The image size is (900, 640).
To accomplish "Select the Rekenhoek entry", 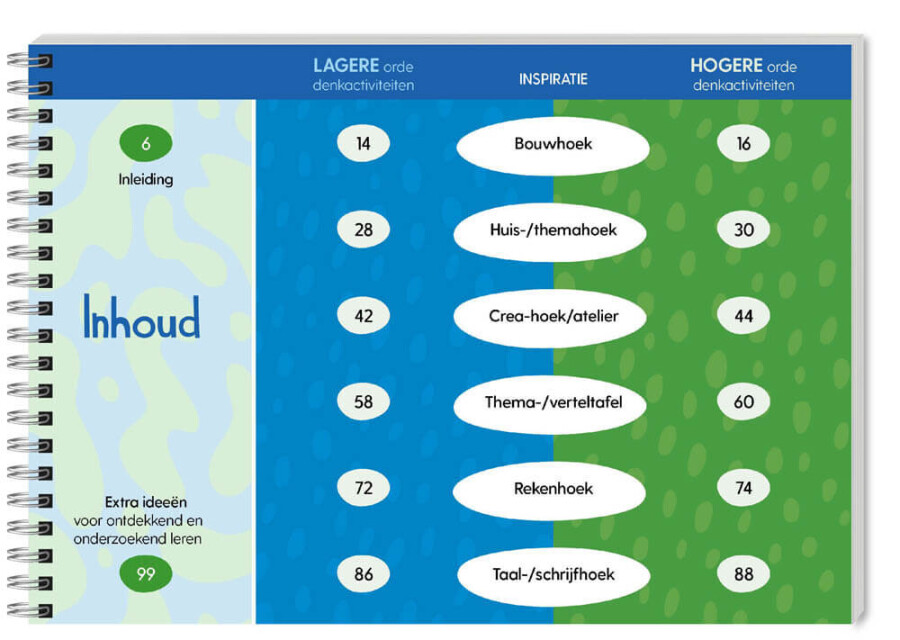I will (x=552, y=489).
